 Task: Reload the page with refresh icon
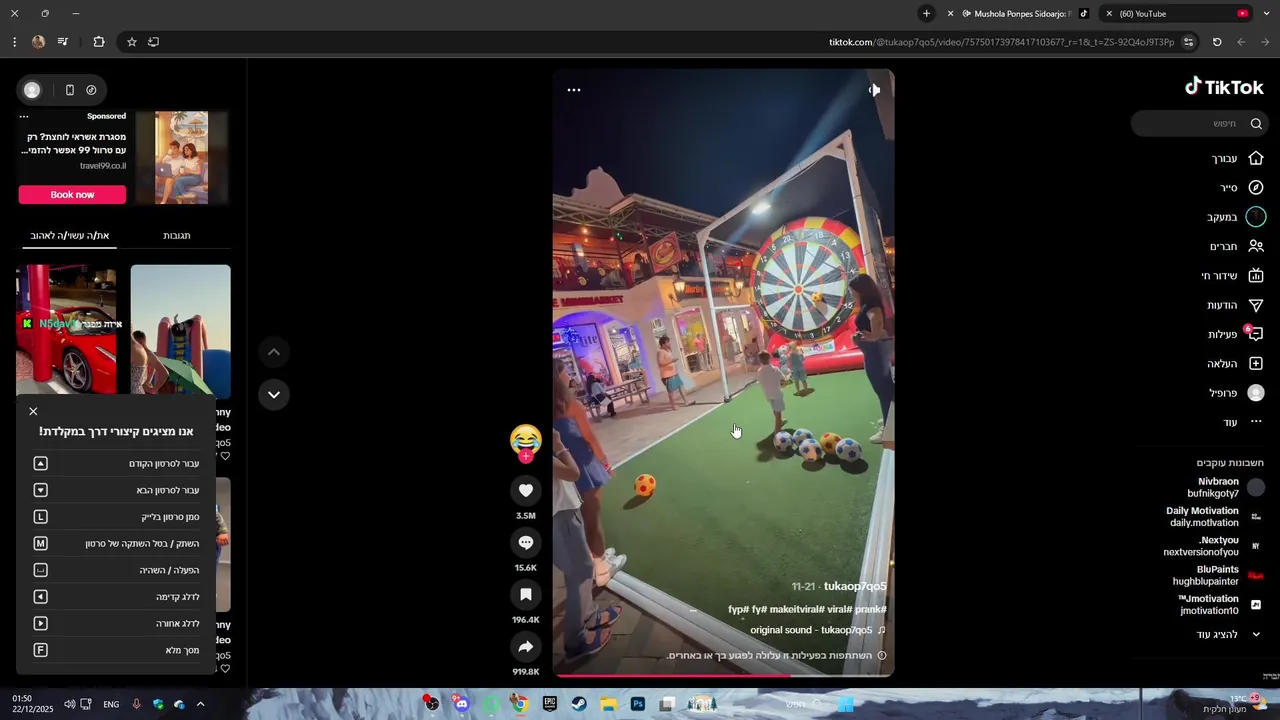(x=1217, y=42)
